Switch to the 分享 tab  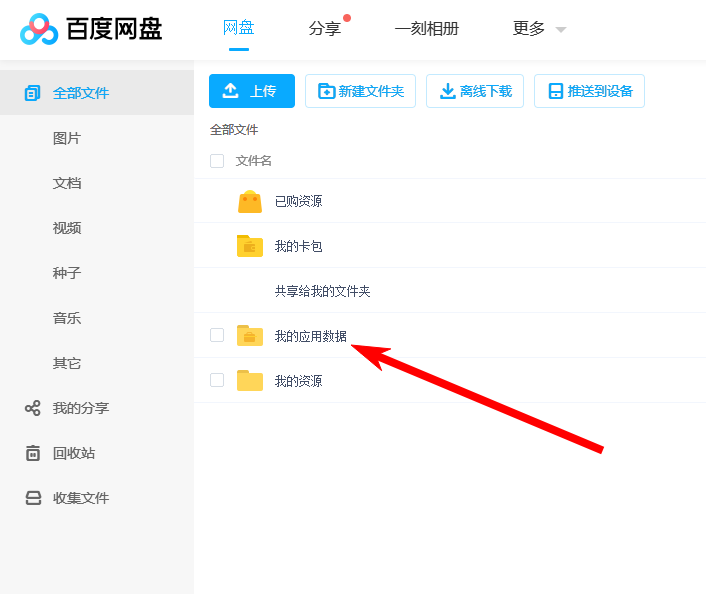[325, 29]
